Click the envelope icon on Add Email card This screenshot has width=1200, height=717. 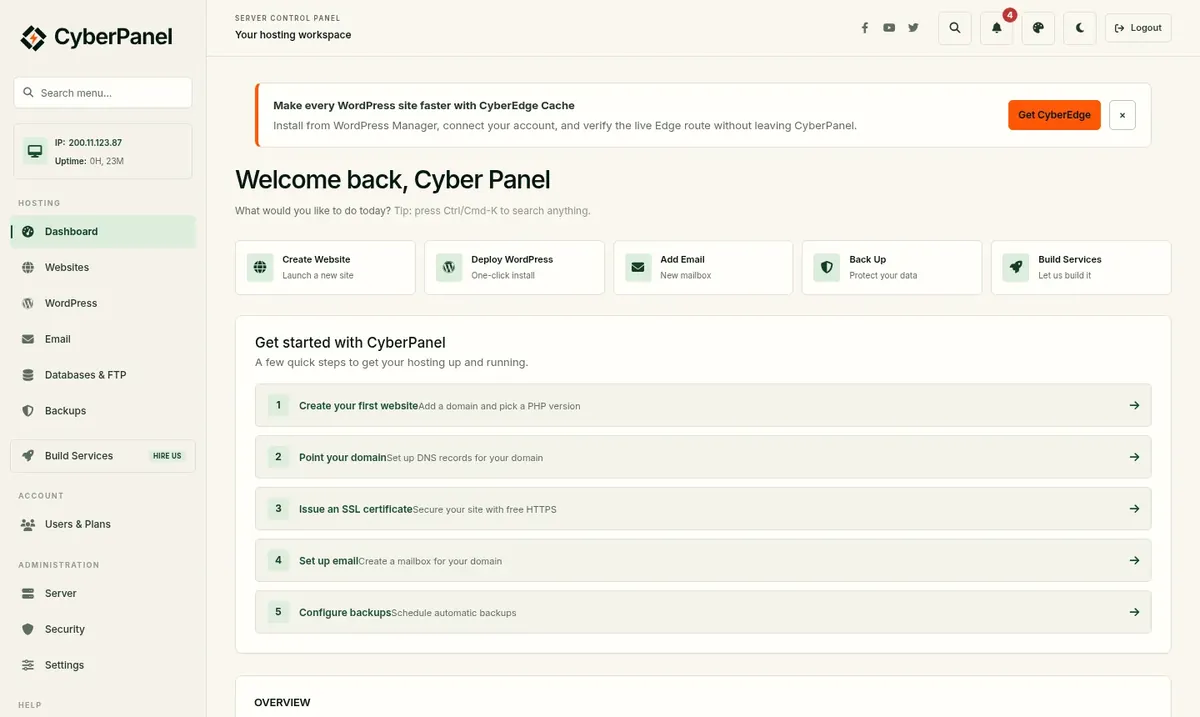(638, 267)
